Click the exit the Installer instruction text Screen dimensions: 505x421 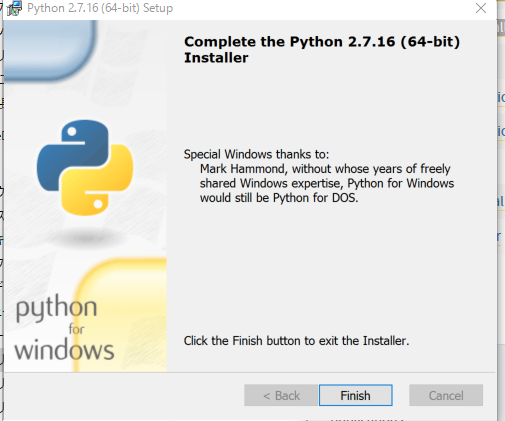click(x=296, y=341)
